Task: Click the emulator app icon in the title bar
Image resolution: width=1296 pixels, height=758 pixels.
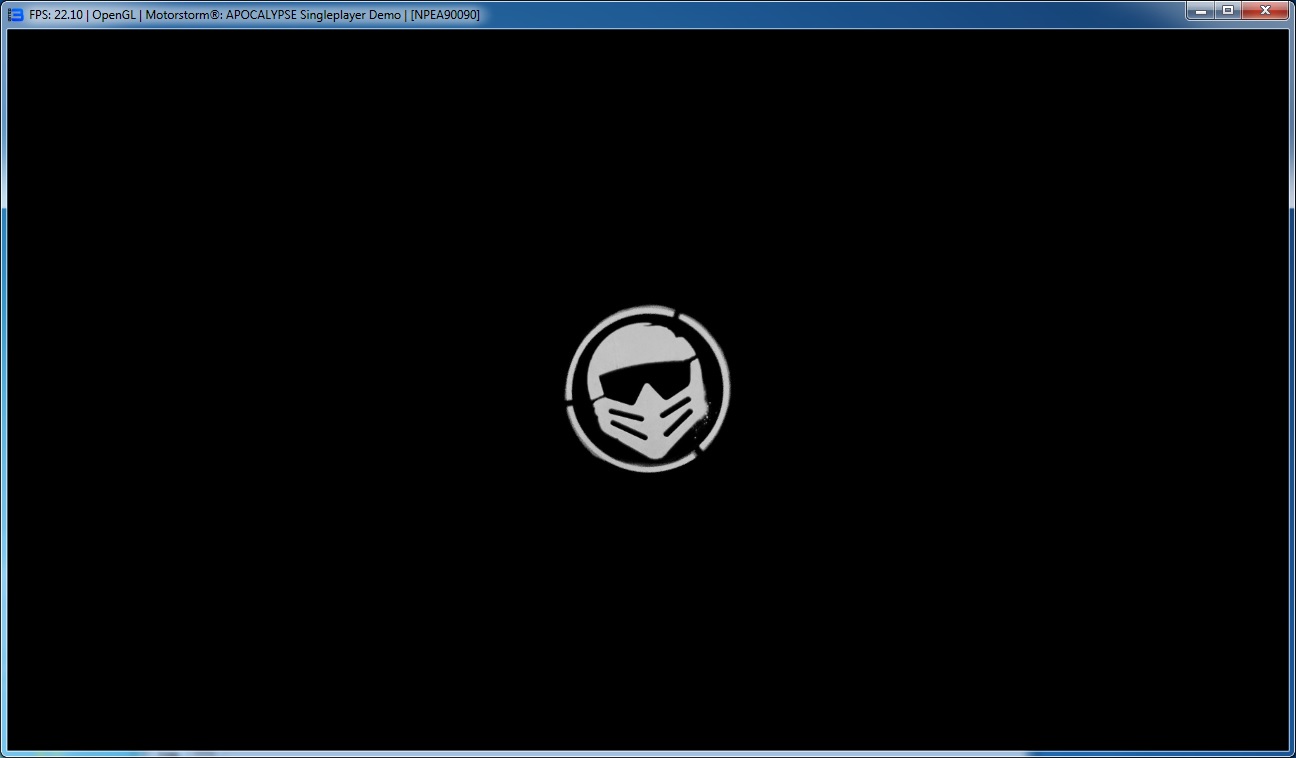Action: 15,15
